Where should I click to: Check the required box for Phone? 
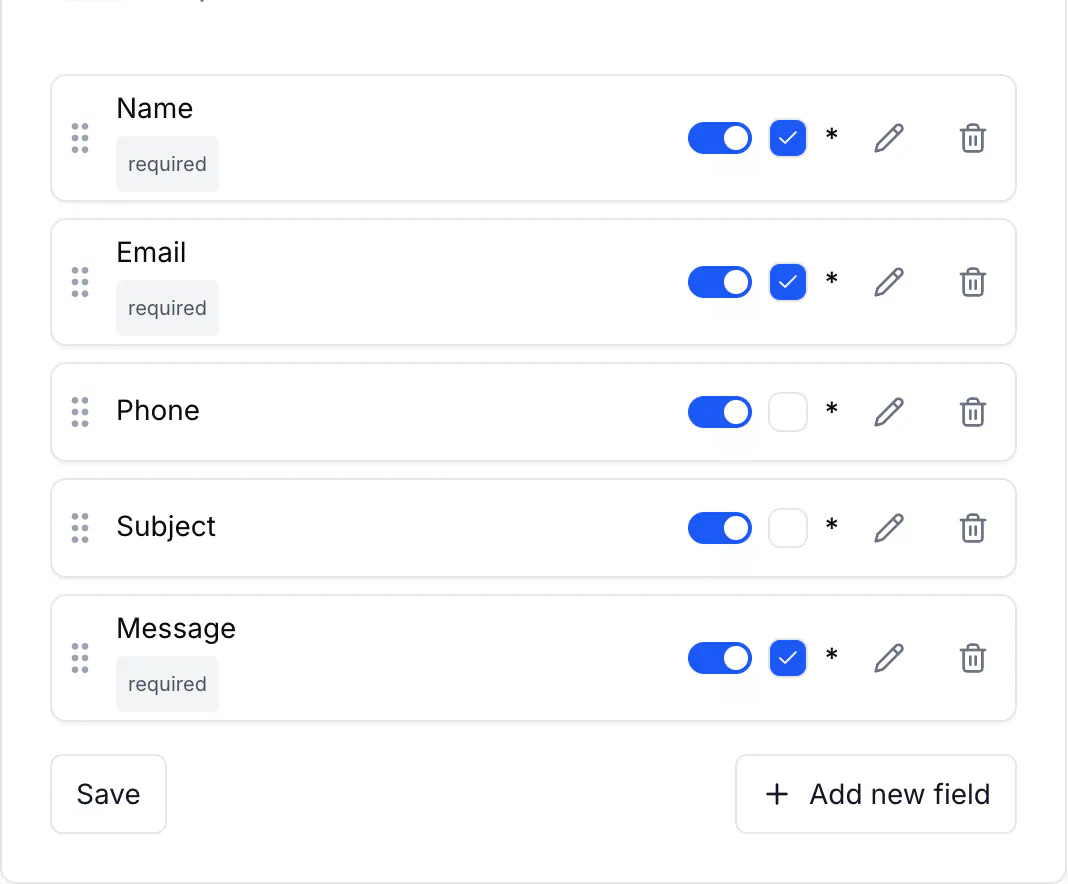788,412
